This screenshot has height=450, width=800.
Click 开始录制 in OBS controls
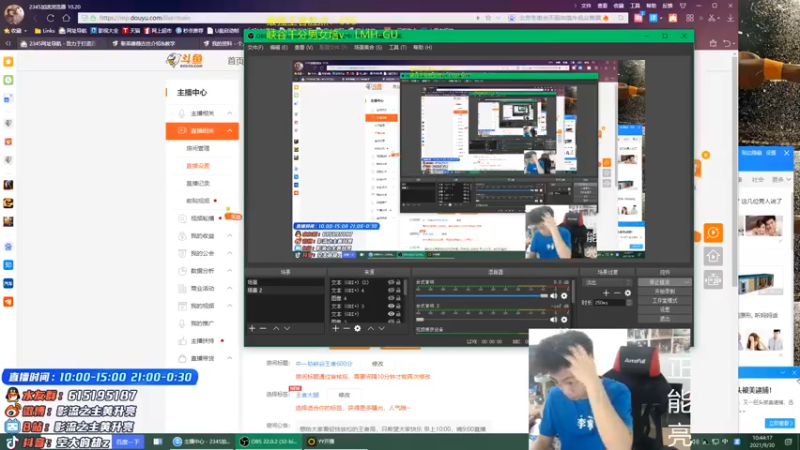coord(664,291)
